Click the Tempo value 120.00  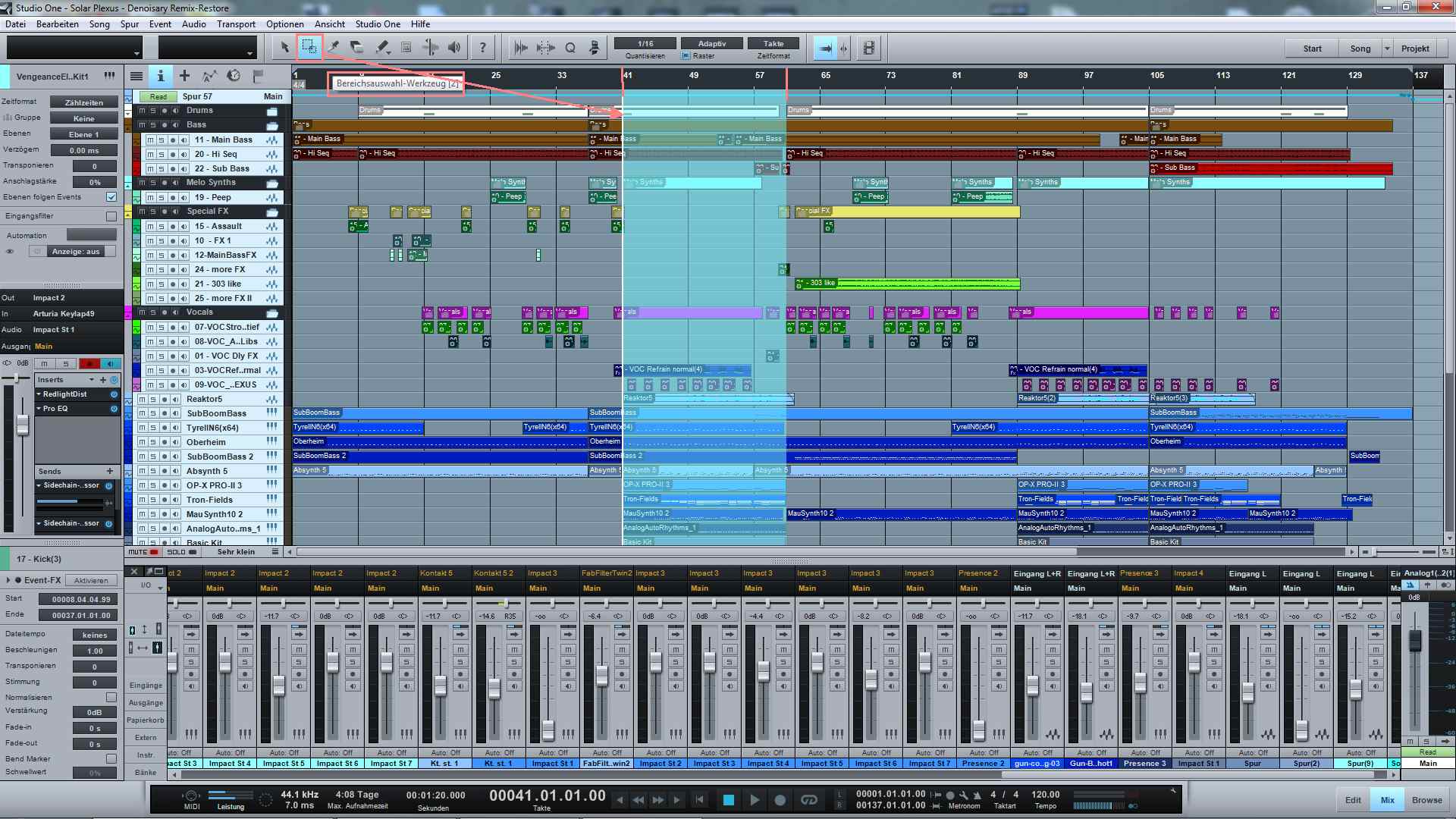click(1045, 795)
